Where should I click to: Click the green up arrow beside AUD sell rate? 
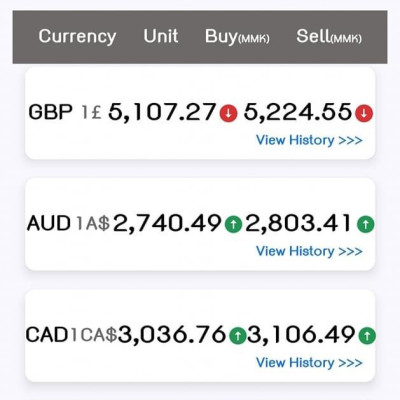[x=366, y=224]
